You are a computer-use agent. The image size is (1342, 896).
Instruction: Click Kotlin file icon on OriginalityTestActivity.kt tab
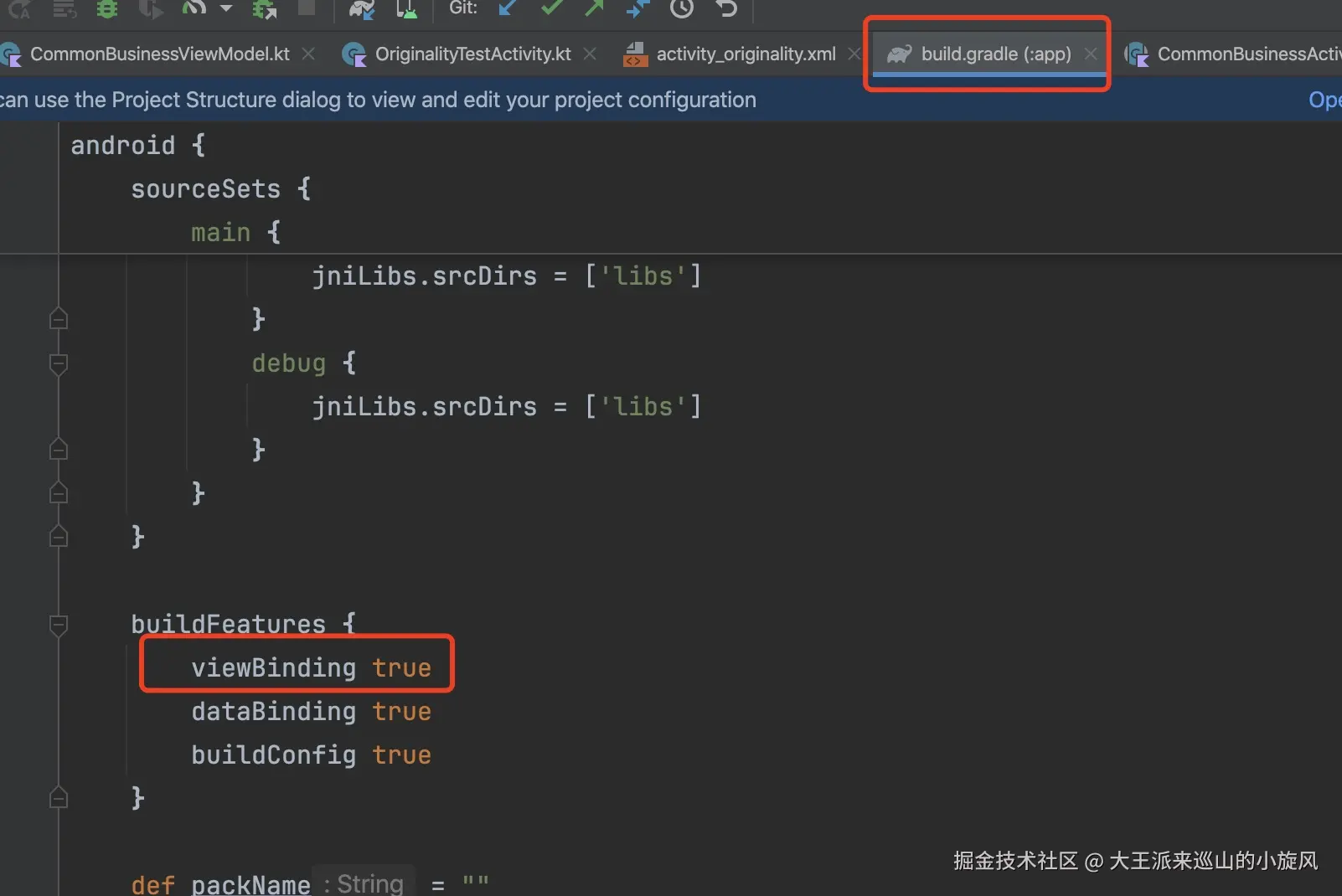tap(354, 54)
